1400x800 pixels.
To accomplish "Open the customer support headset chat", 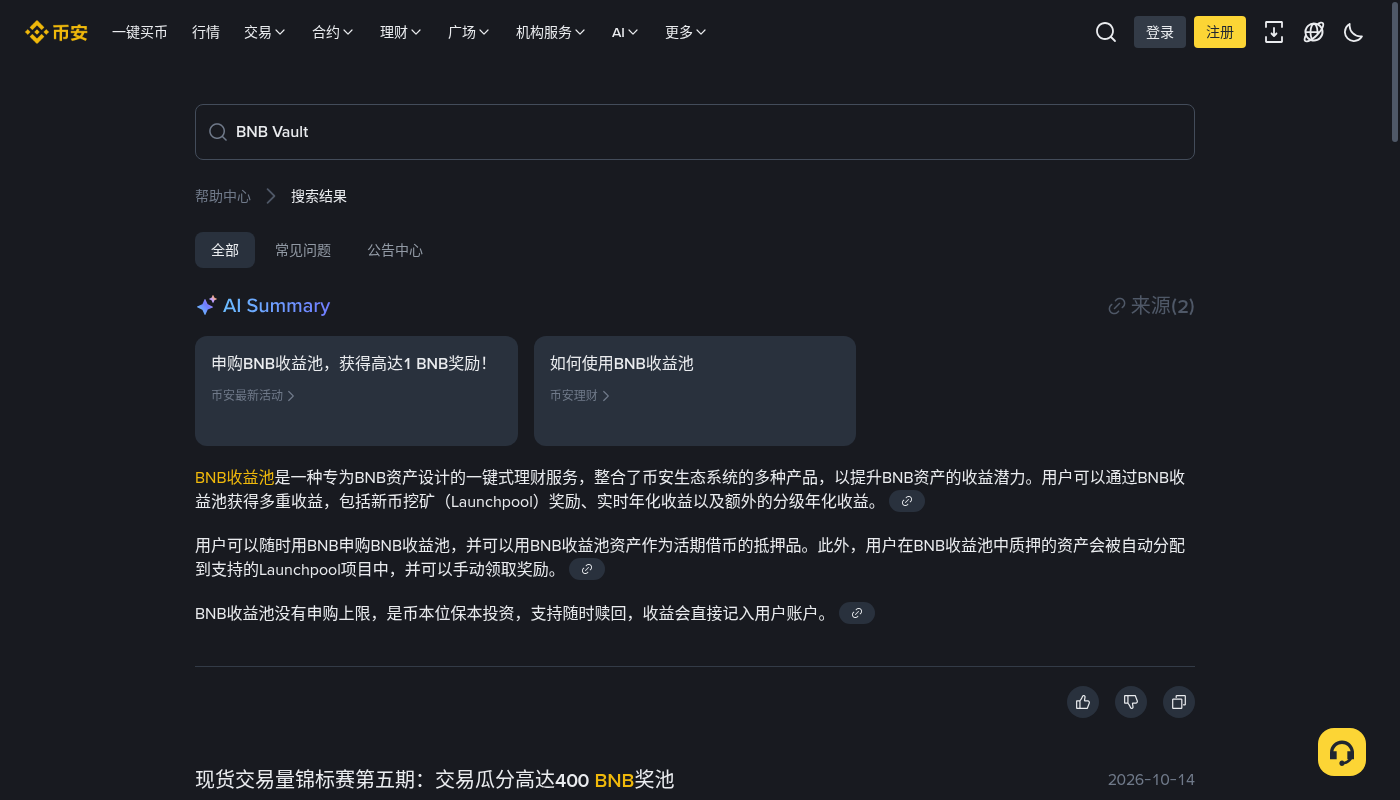I will coord(1342,752).
